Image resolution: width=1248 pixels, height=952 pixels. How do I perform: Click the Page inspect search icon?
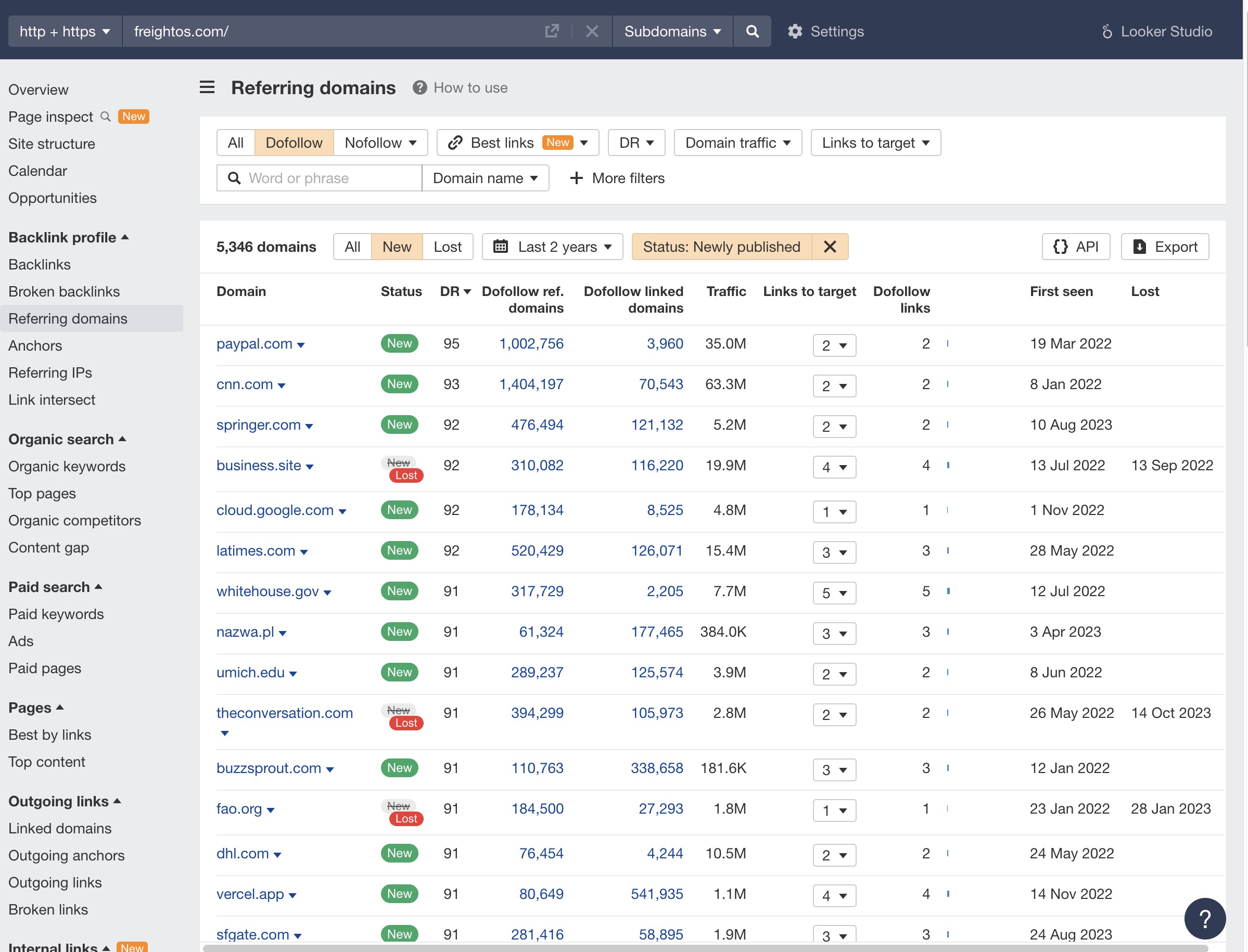point(106,116)
